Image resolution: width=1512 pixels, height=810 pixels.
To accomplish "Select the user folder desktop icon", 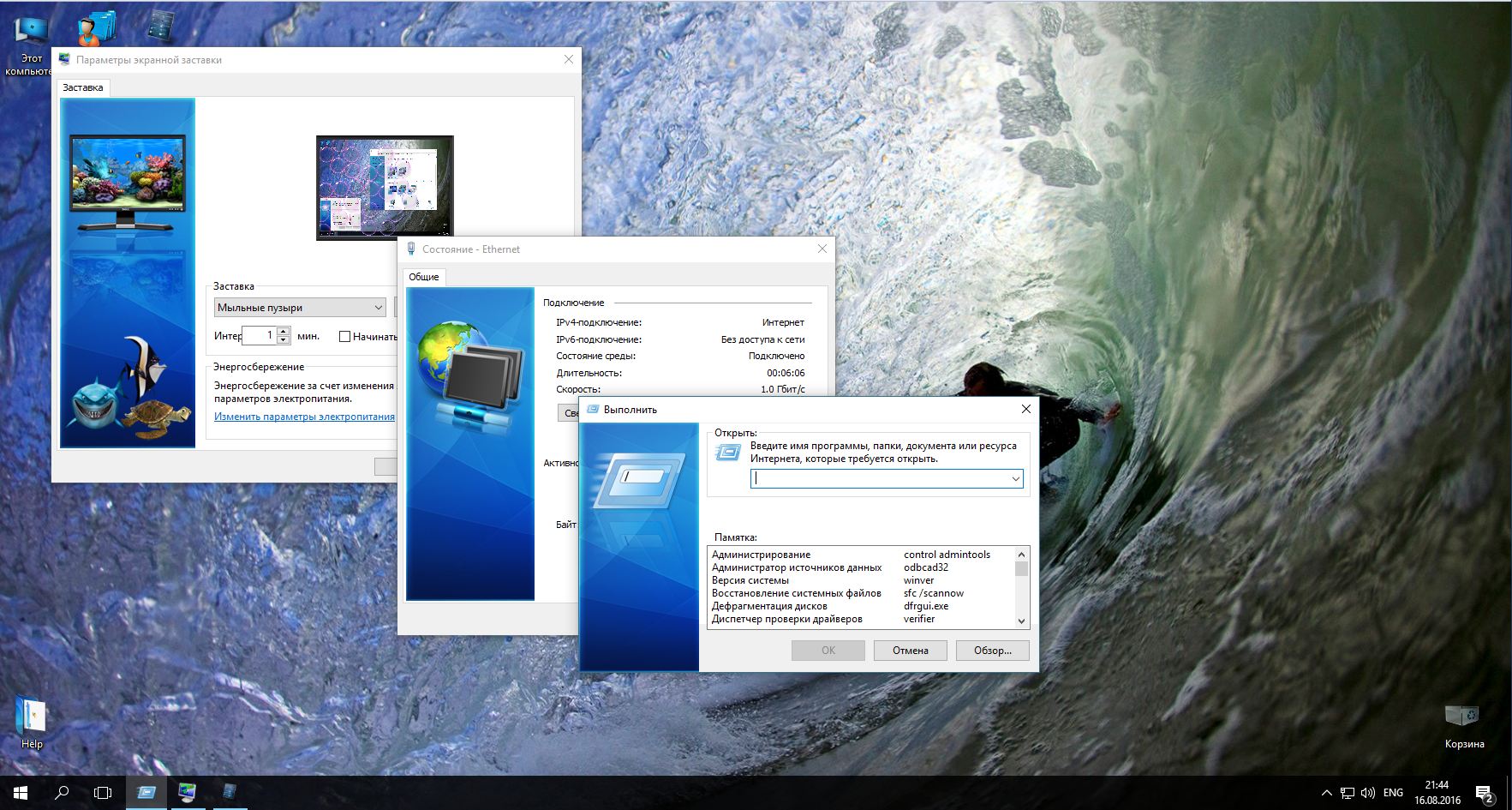I will point(96,29).
